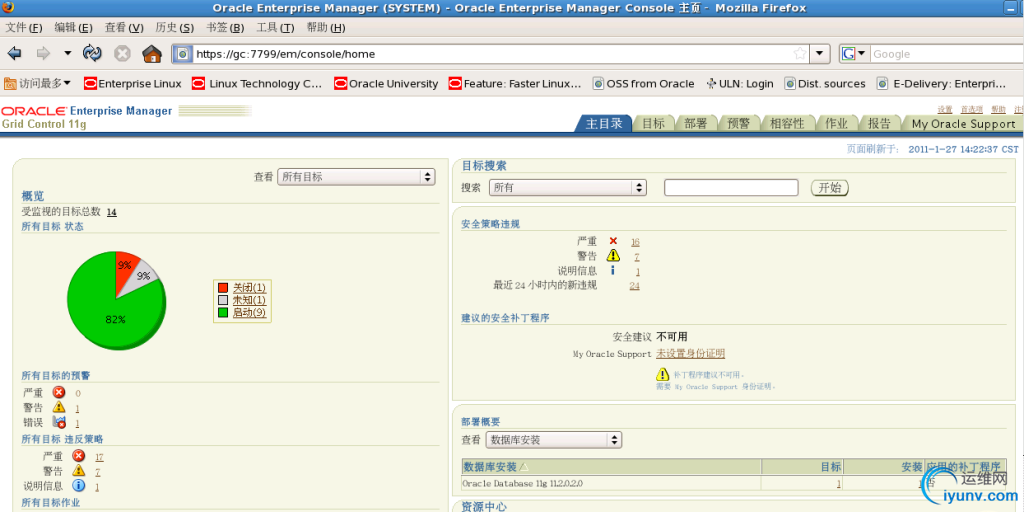Click the address bar URL field
This screenshot has width=1024, height=512.
tap(493, 54)
